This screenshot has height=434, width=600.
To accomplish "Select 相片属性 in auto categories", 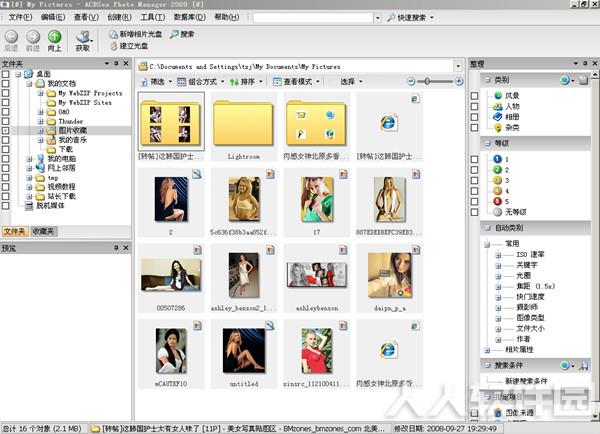I will tap(519, 349).
